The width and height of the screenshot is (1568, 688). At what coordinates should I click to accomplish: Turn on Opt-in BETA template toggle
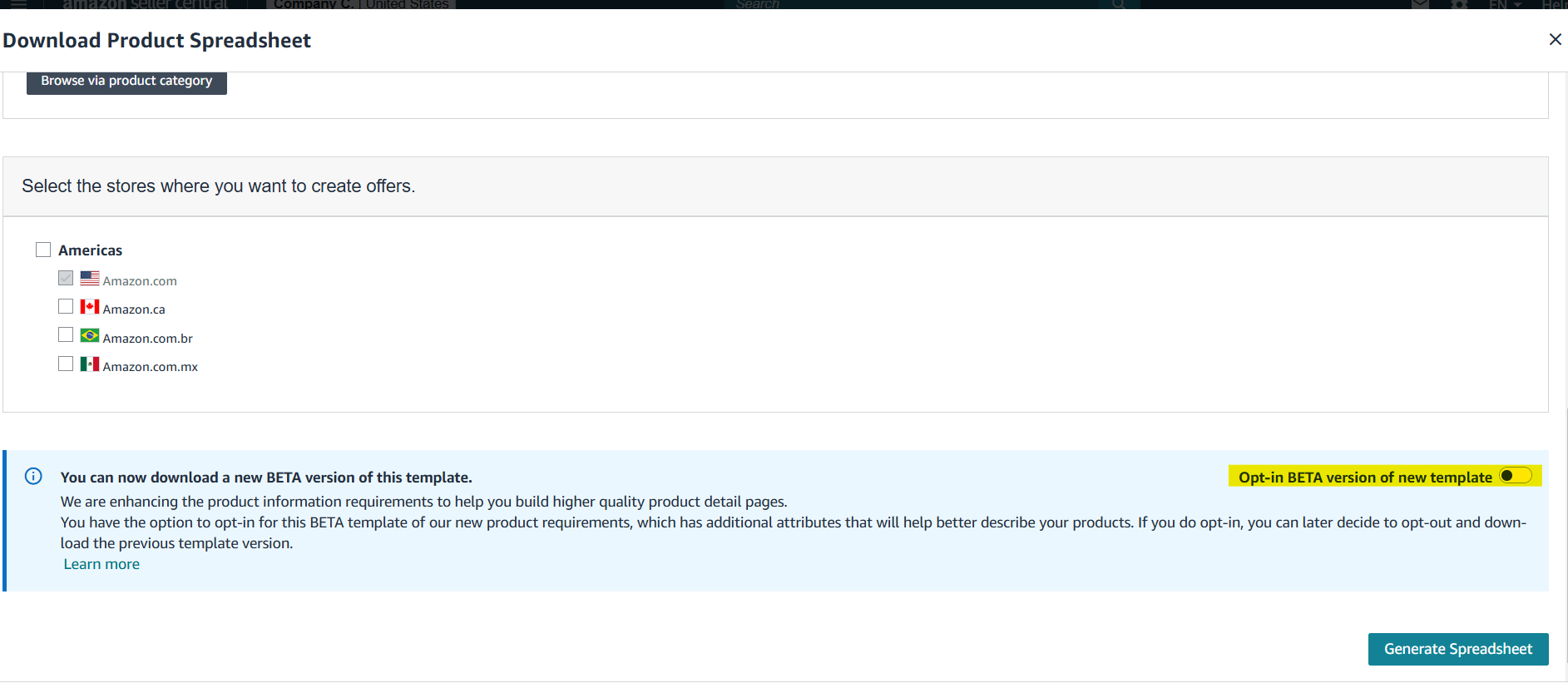click(x=1515, y=476)
